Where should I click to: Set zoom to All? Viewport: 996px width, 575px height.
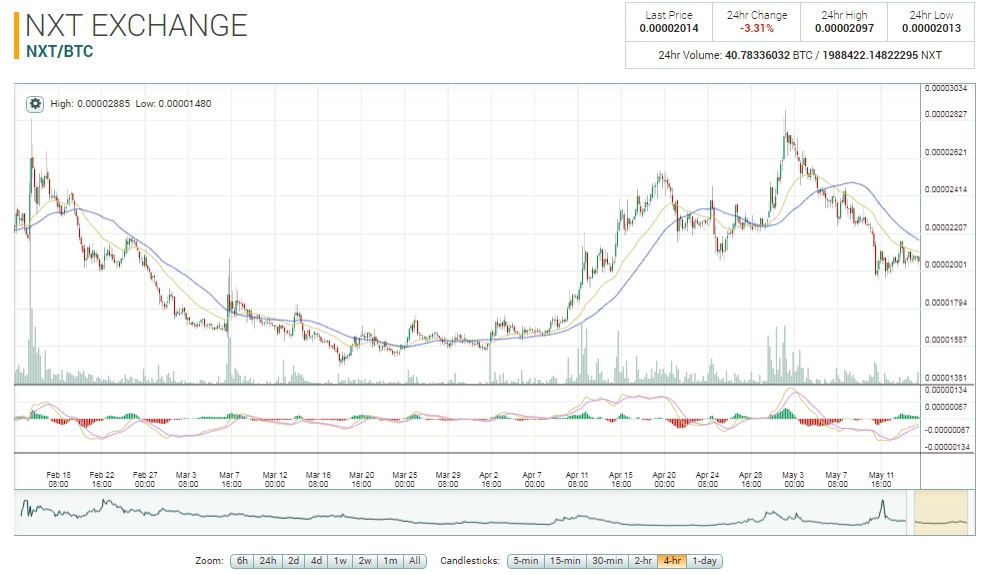click(415, 561)
